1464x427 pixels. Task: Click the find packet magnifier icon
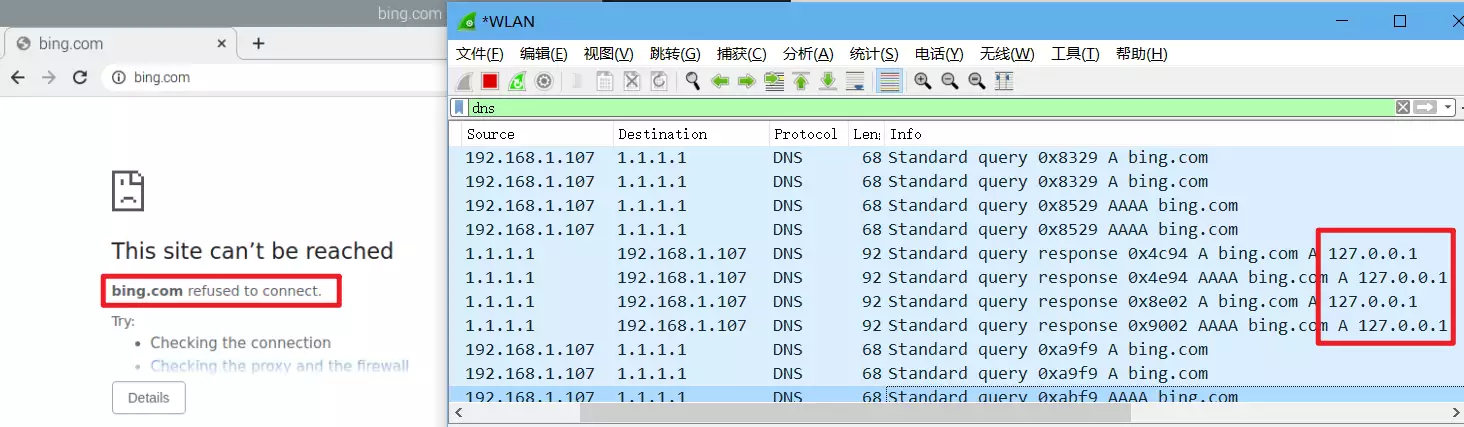point(692,82)
